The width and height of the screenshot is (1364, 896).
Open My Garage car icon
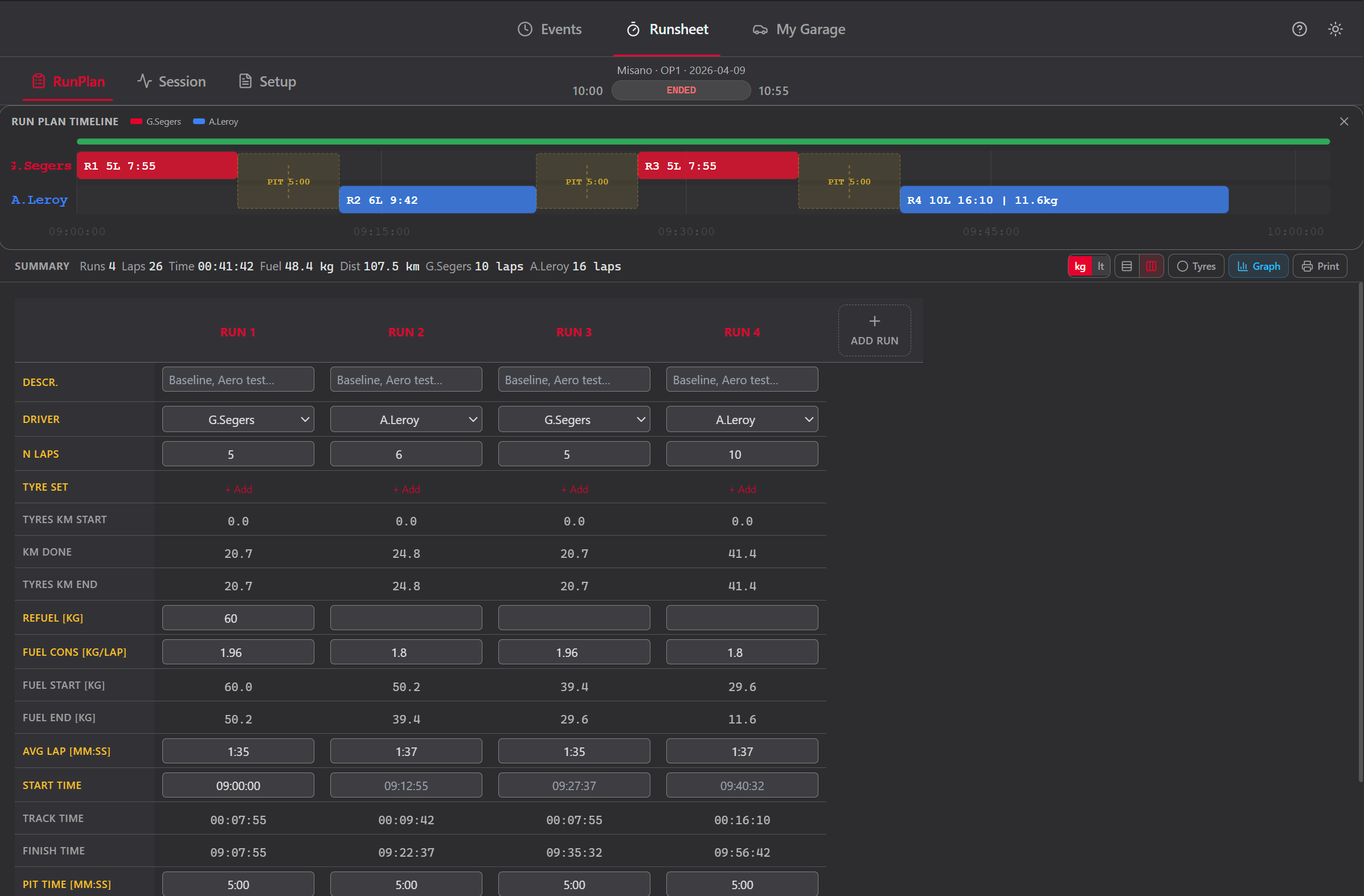pyautogui.click(x=760, y=29)
